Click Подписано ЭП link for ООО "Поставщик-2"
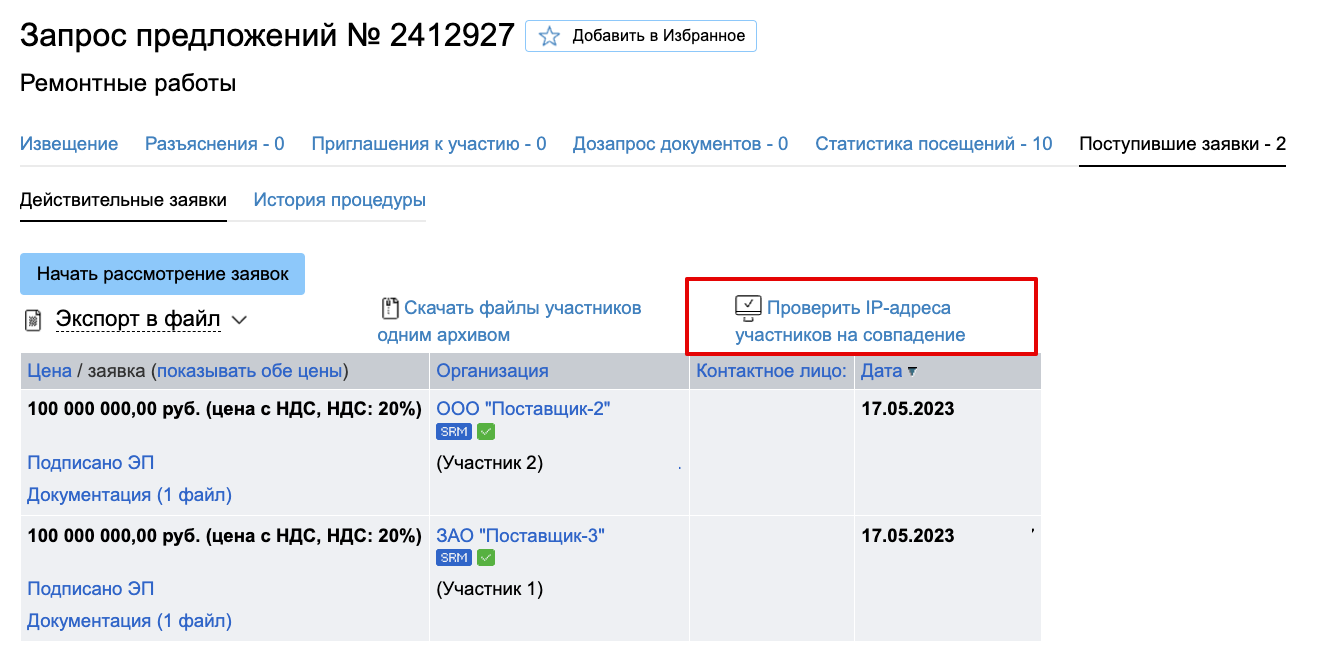The height and width of the screenshot is (654, 1334). click(91, 463)
